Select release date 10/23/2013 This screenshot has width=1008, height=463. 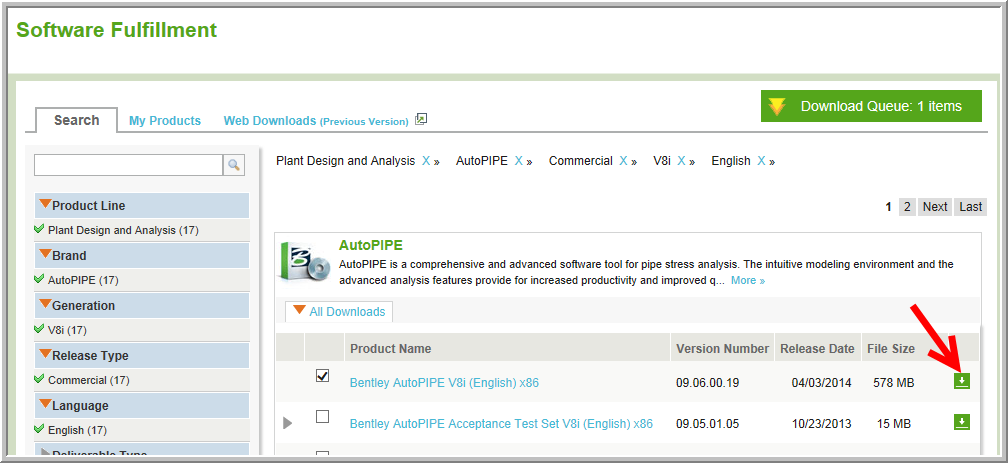click(822, 424)
